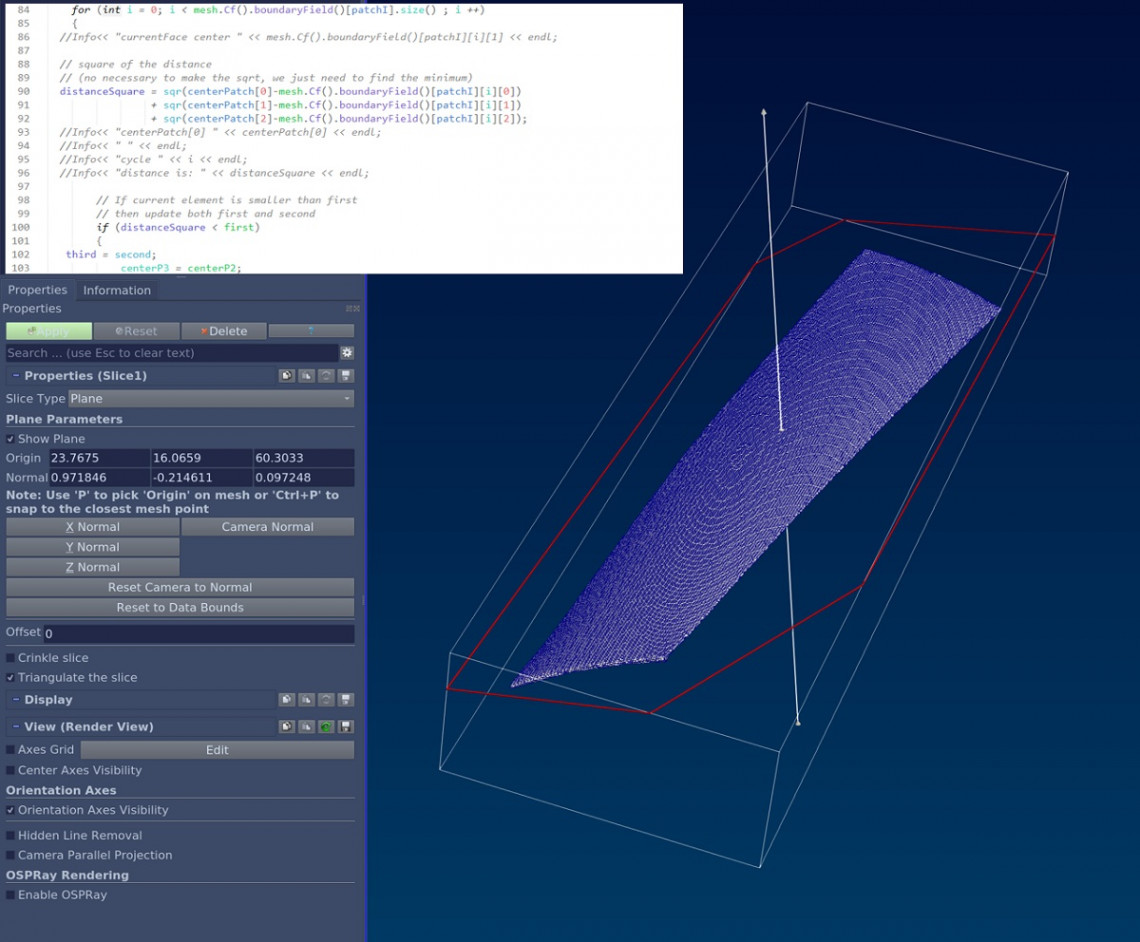Enable the Axes Grid checkbox
The height and width of the screenshot is (942, 1140).
pyautogui.click(x=10, y=749)
